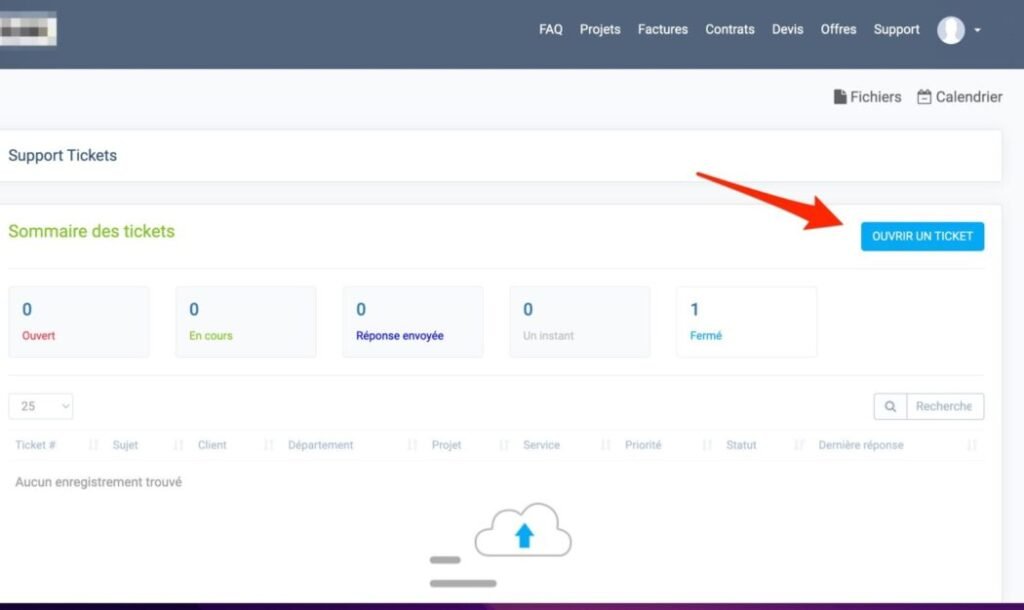This screenshot has width=1024, height=610.
Task: Show tickets with Réponse envoyée status
Action: (x=413, y=322)
